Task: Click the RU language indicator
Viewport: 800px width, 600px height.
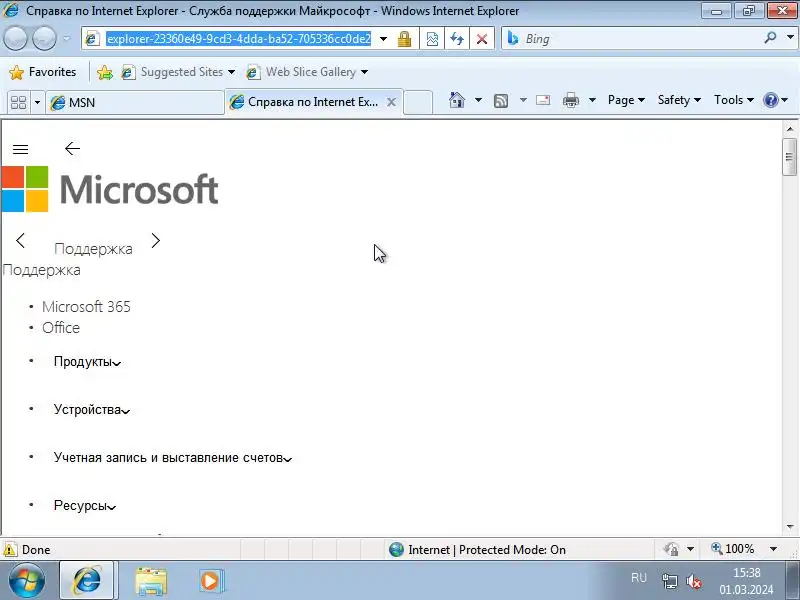Action: pyautogui.click(x=639, y=578)
